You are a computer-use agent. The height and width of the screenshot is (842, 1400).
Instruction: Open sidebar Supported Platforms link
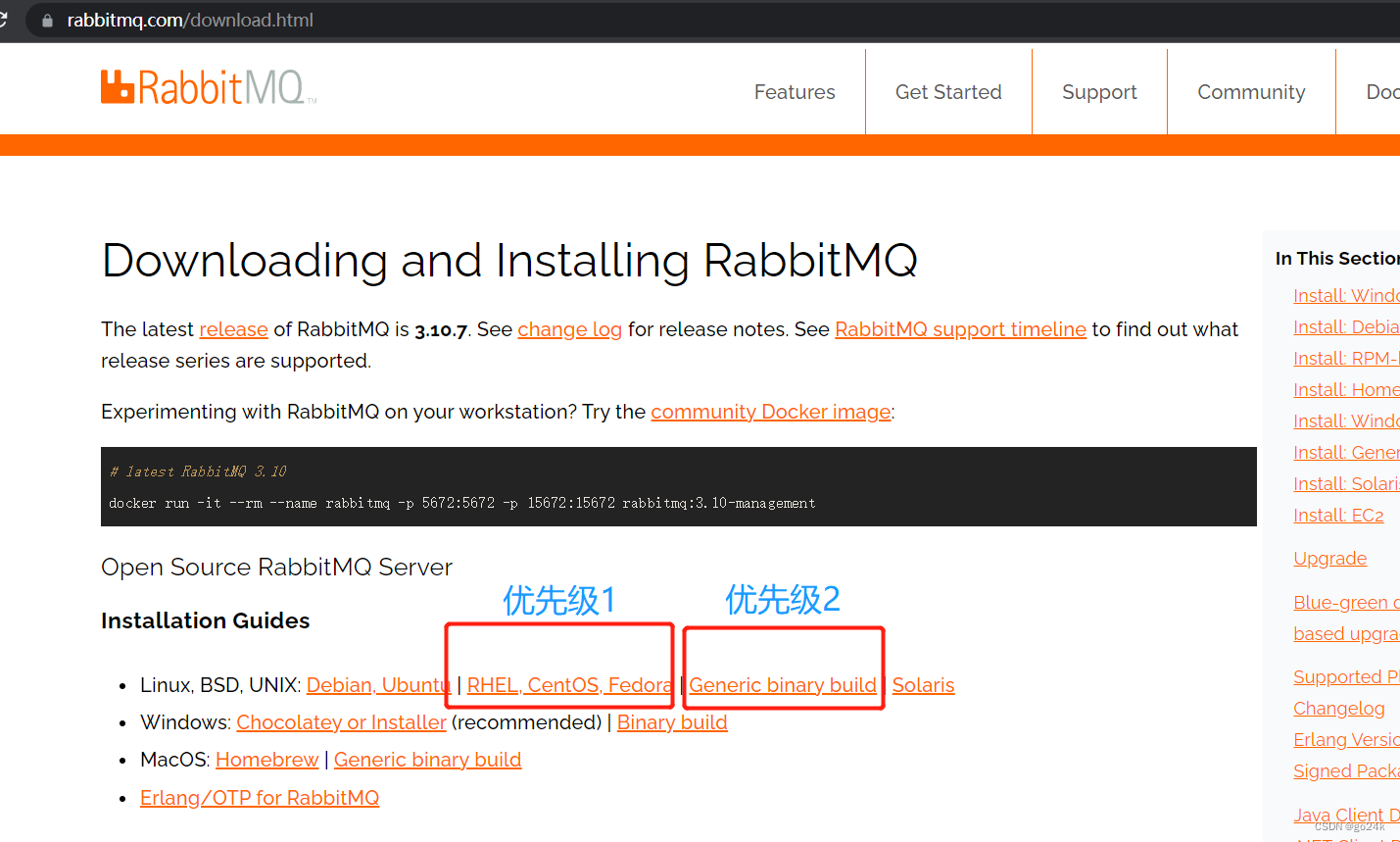(1346, 677)
